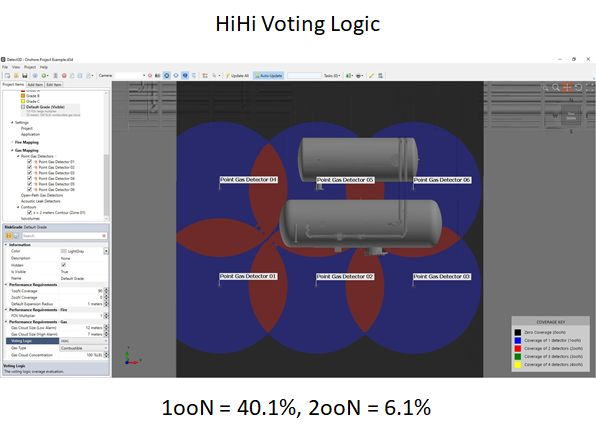Screen dimensions: 596x436
Task: Toggle the Hidden property checkbox
Action: click(x=63, y=265)
